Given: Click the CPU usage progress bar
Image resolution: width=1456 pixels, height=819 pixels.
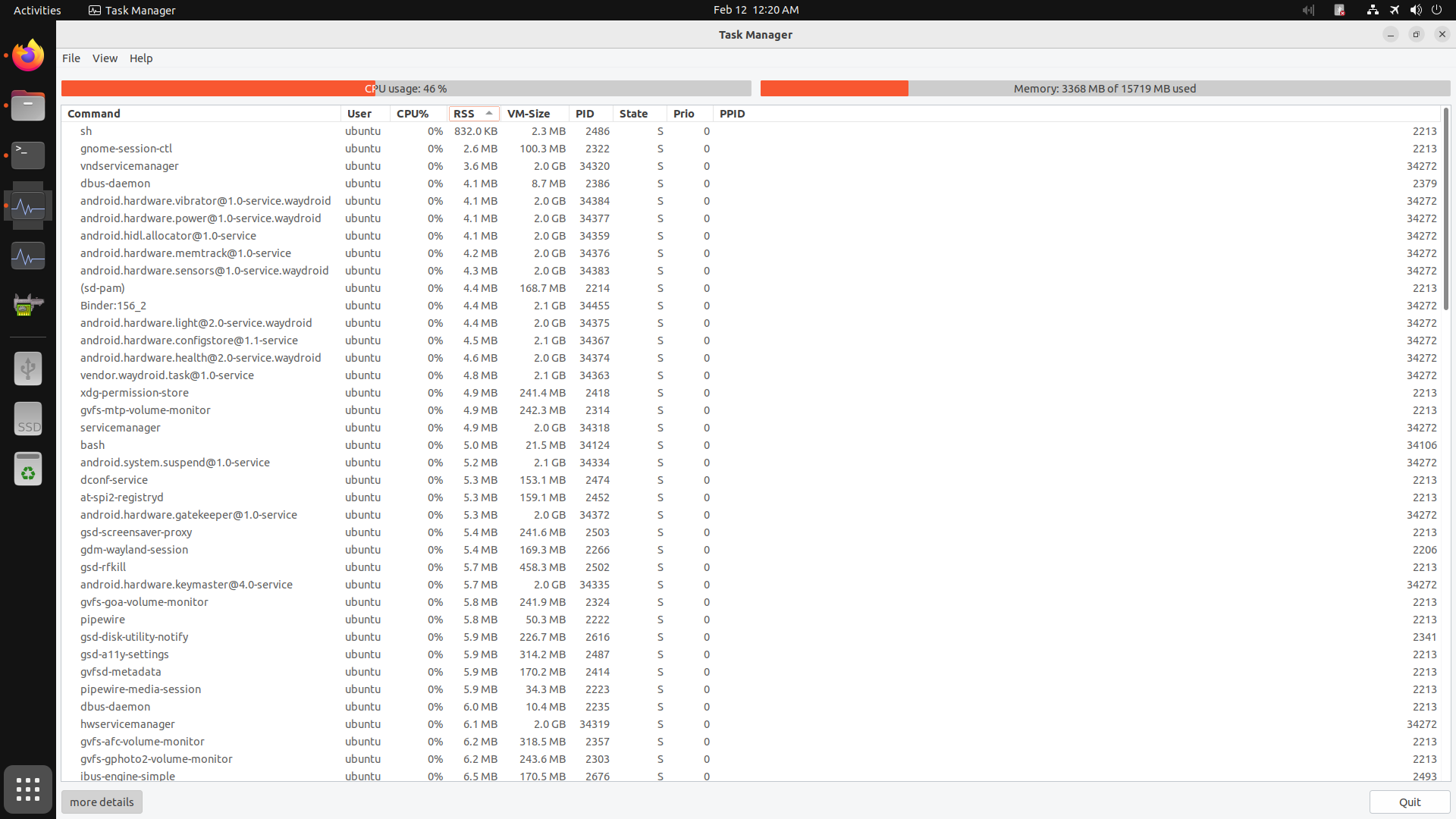Looking at the screenshot, I should 406,88.
